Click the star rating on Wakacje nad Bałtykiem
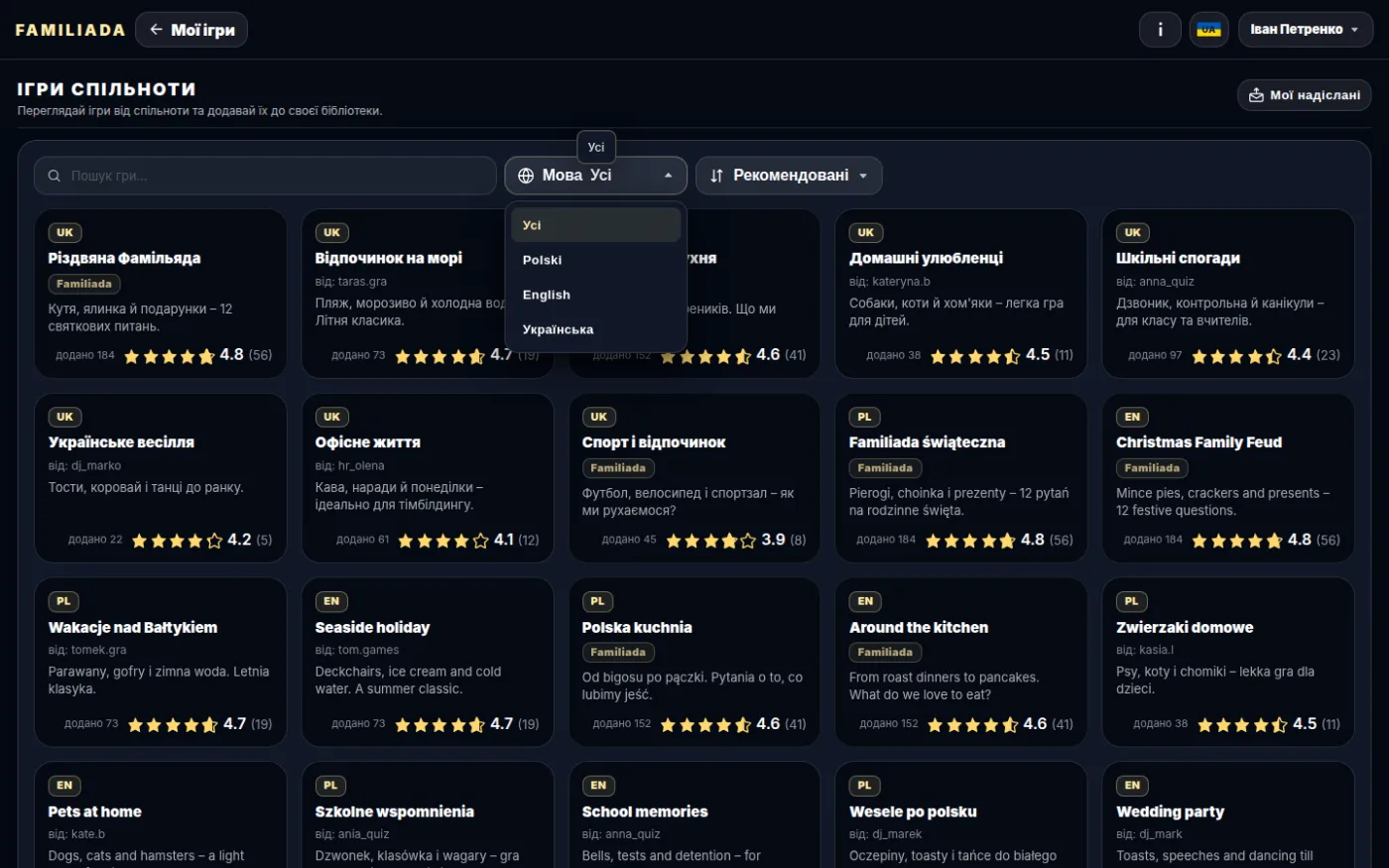The width and height of the screenshot is (1389, 868). tap(174, 725)
